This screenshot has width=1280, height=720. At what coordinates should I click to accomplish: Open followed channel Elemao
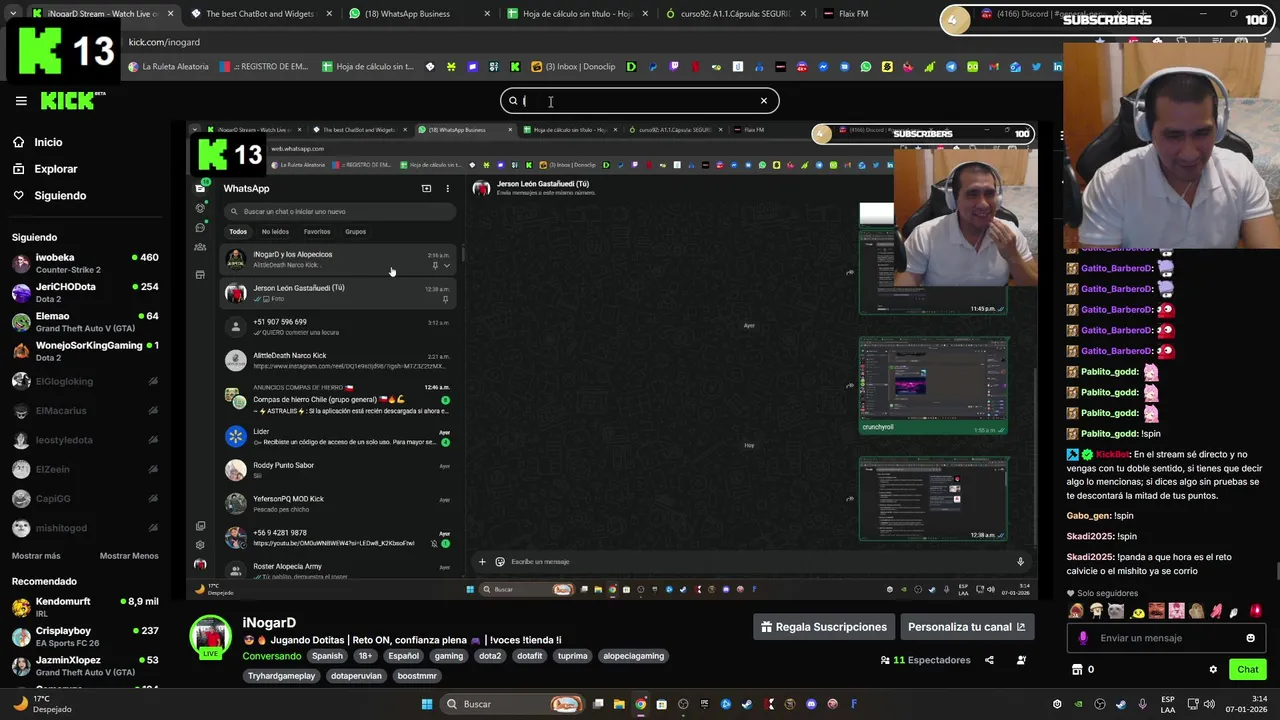point(85,322)
